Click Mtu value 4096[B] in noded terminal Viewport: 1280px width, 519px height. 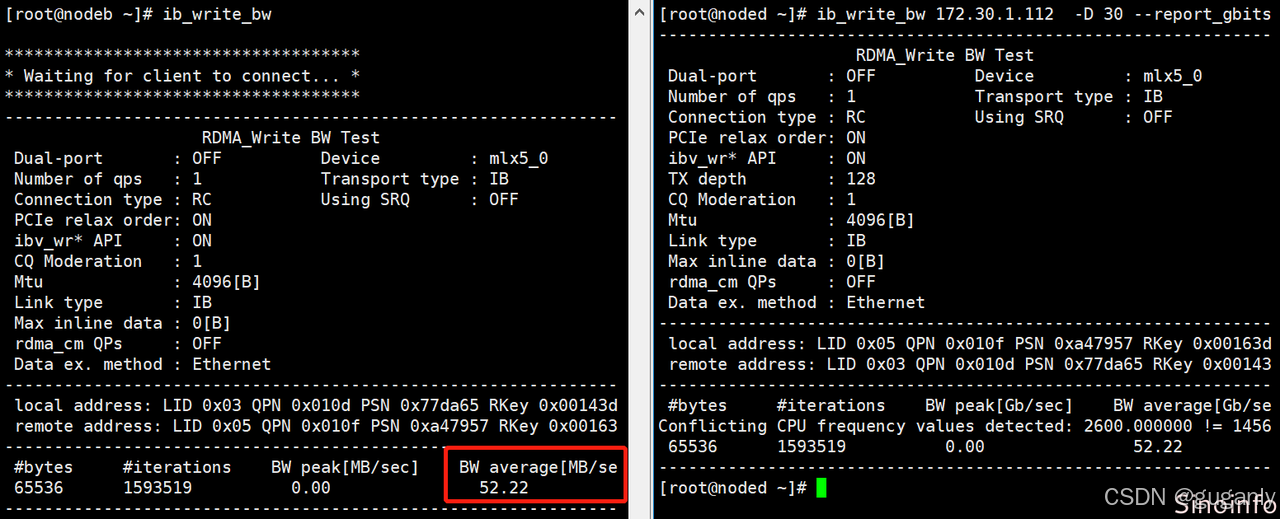[x=880, y=220]
